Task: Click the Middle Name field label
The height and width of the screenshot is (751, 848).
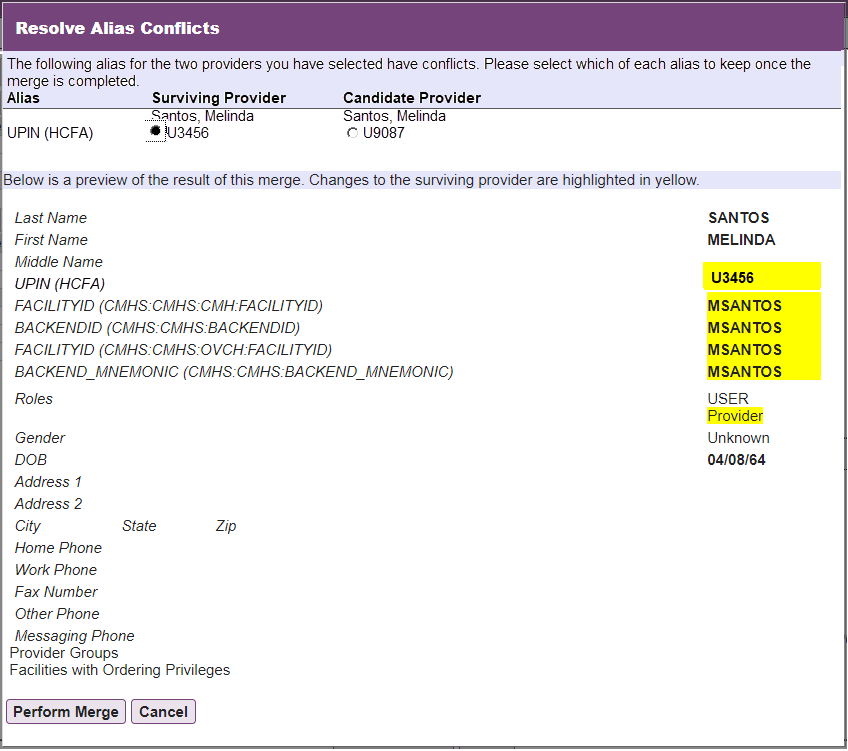Action: coord(58,262)
